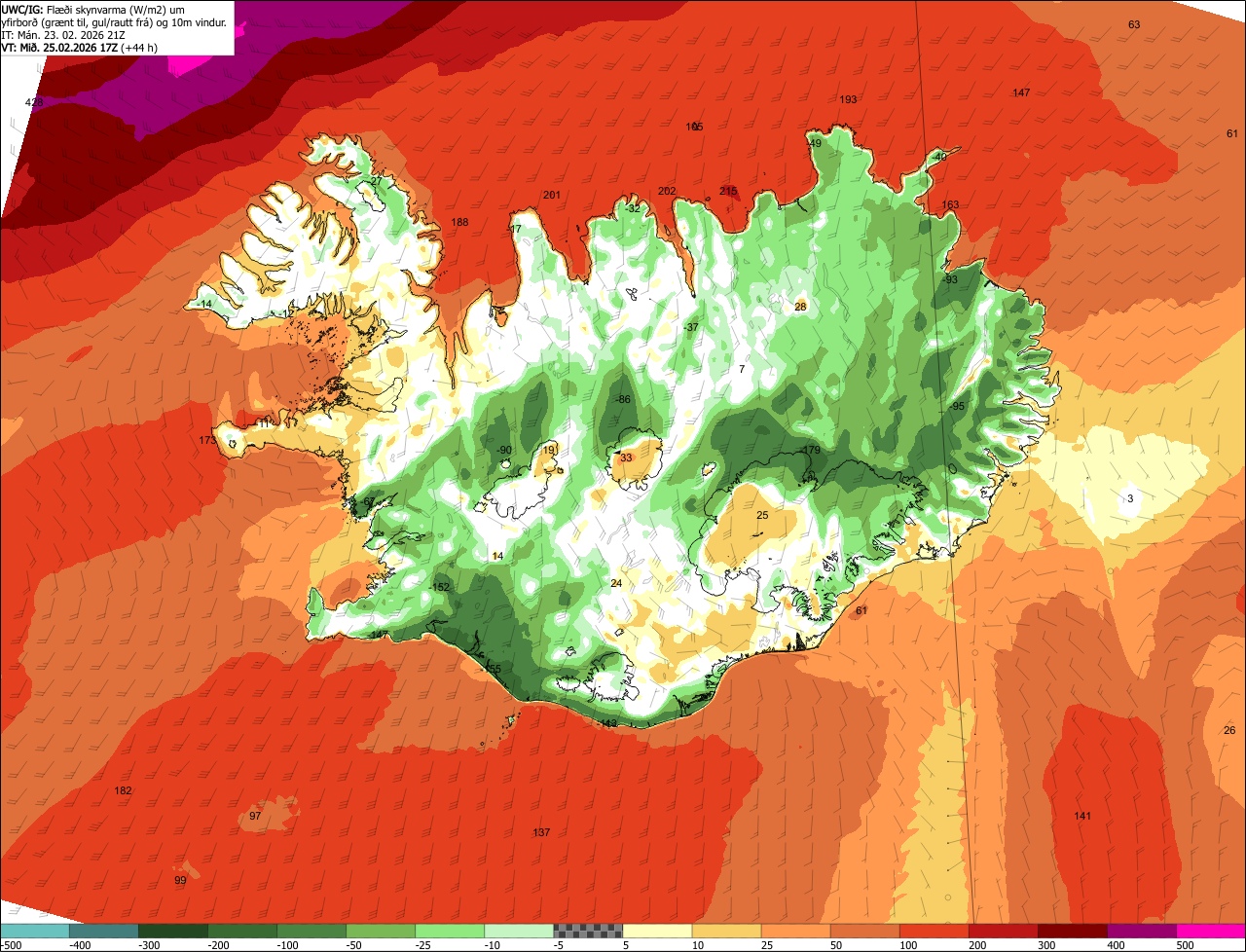The height and width of the screenshot is (952, 1246).
Task: Click the '-55' value on the south coast
Action: click(x=493, y=669)
